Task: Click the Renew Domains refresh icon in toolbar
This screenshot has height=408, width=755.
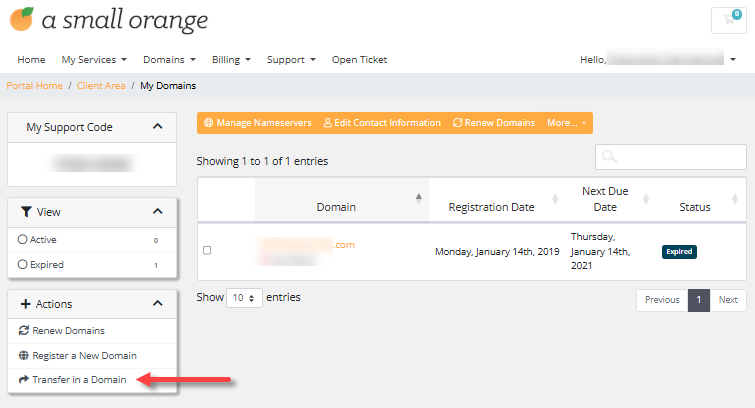Action: (x=457, y=123)
